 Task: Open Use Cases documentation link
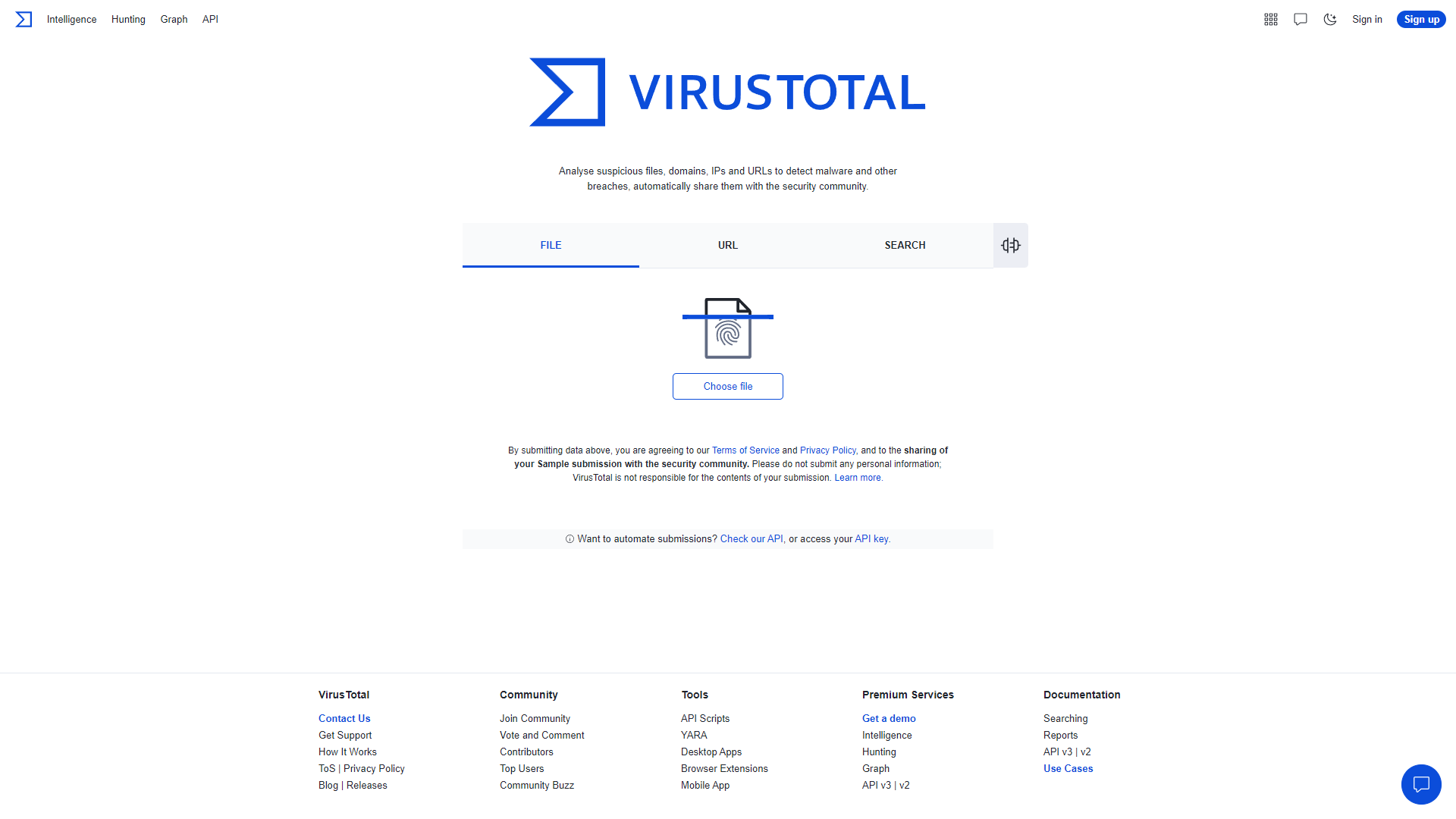tap(1068, 768)
